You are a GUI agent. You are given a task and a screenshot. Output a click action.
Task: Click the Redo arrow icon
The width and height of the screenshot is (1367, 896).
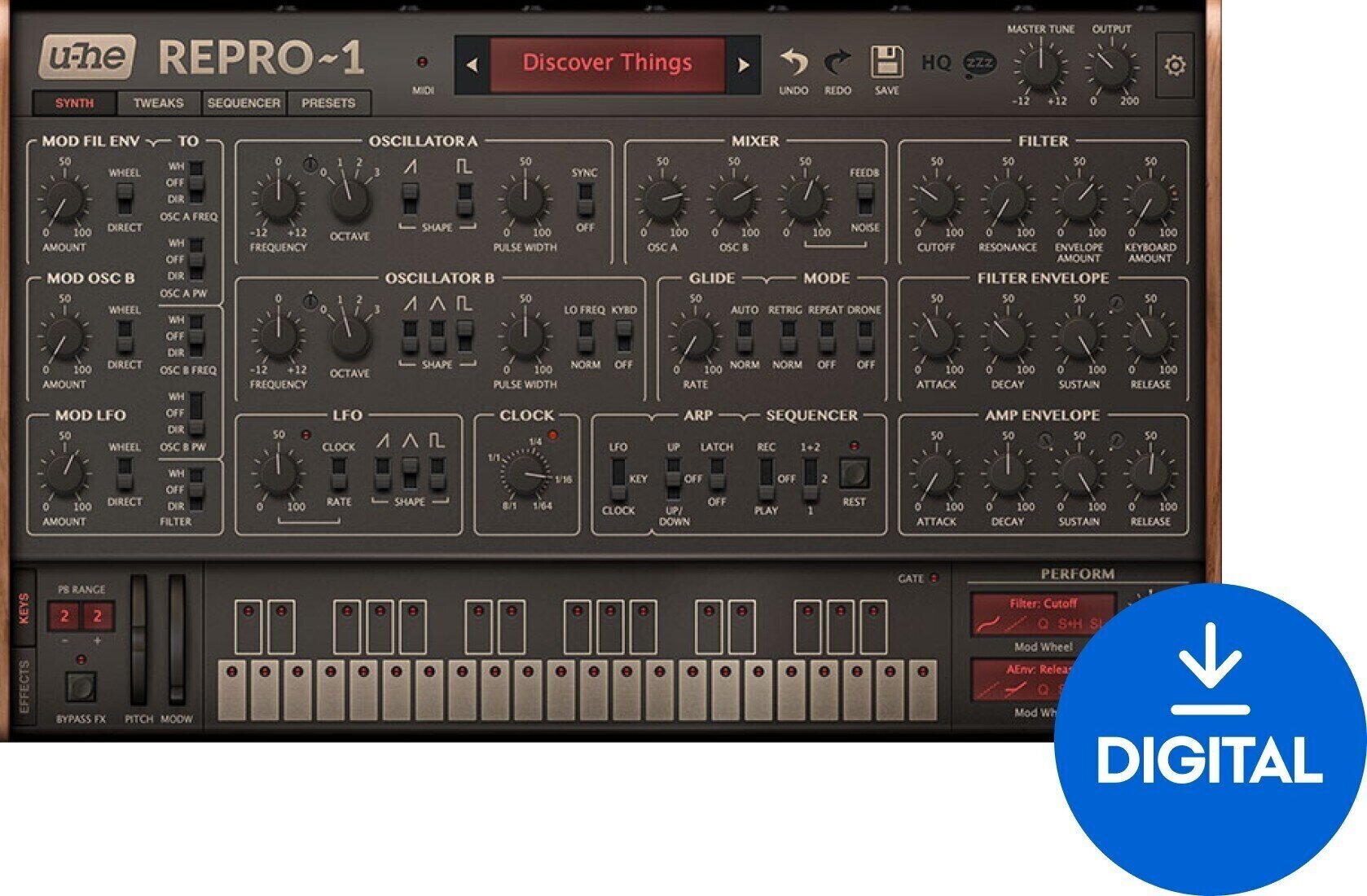[x=837, y=63]
